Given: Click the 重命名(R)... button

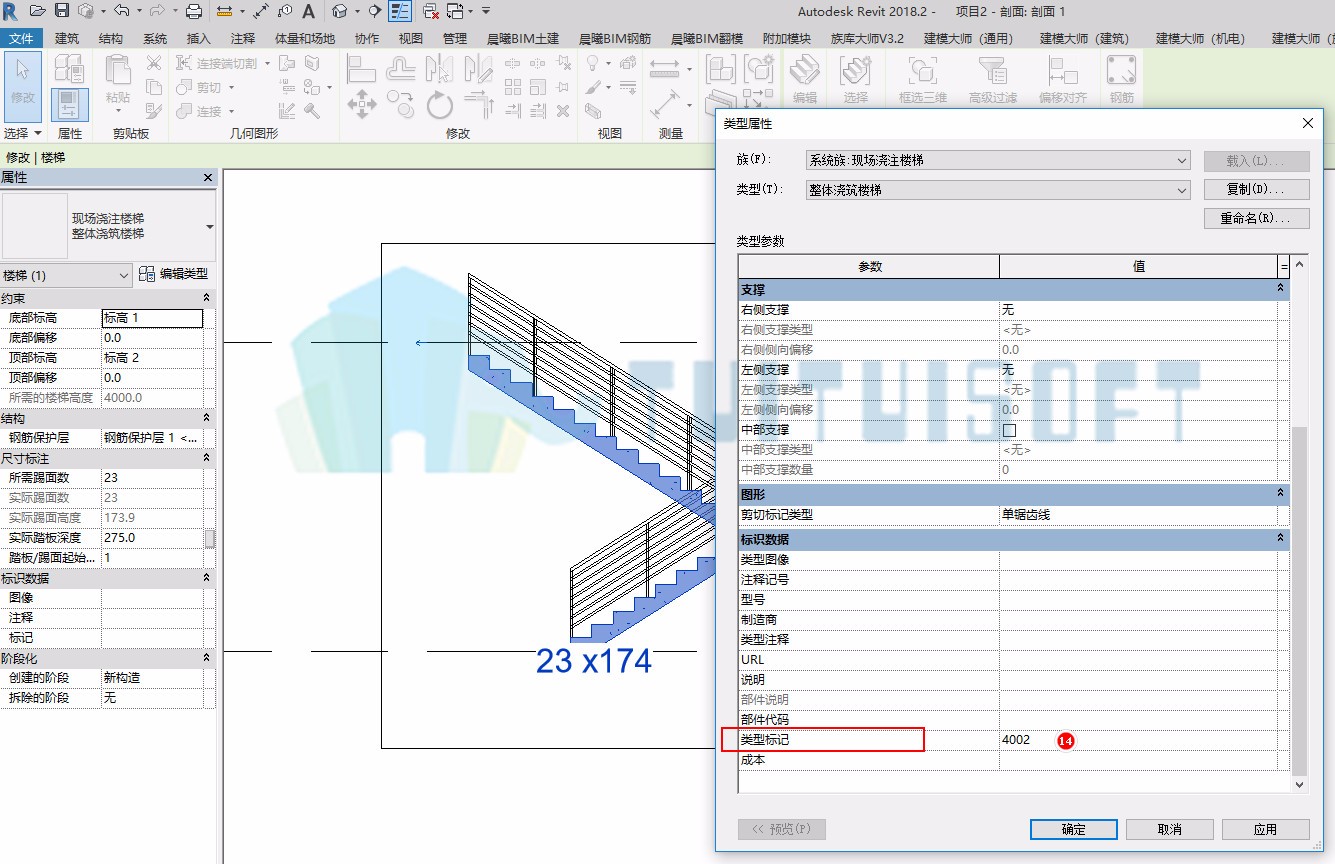Looking at the screenshot, I should pyautogui.click(x=1257, y=218).
